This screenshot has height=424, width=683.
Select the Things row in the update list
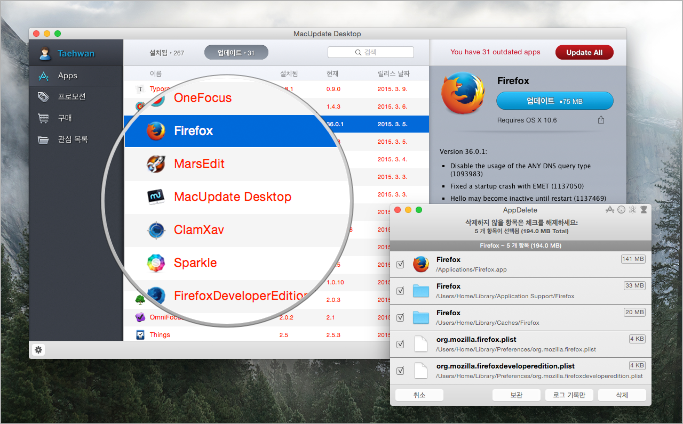[256, 335]
